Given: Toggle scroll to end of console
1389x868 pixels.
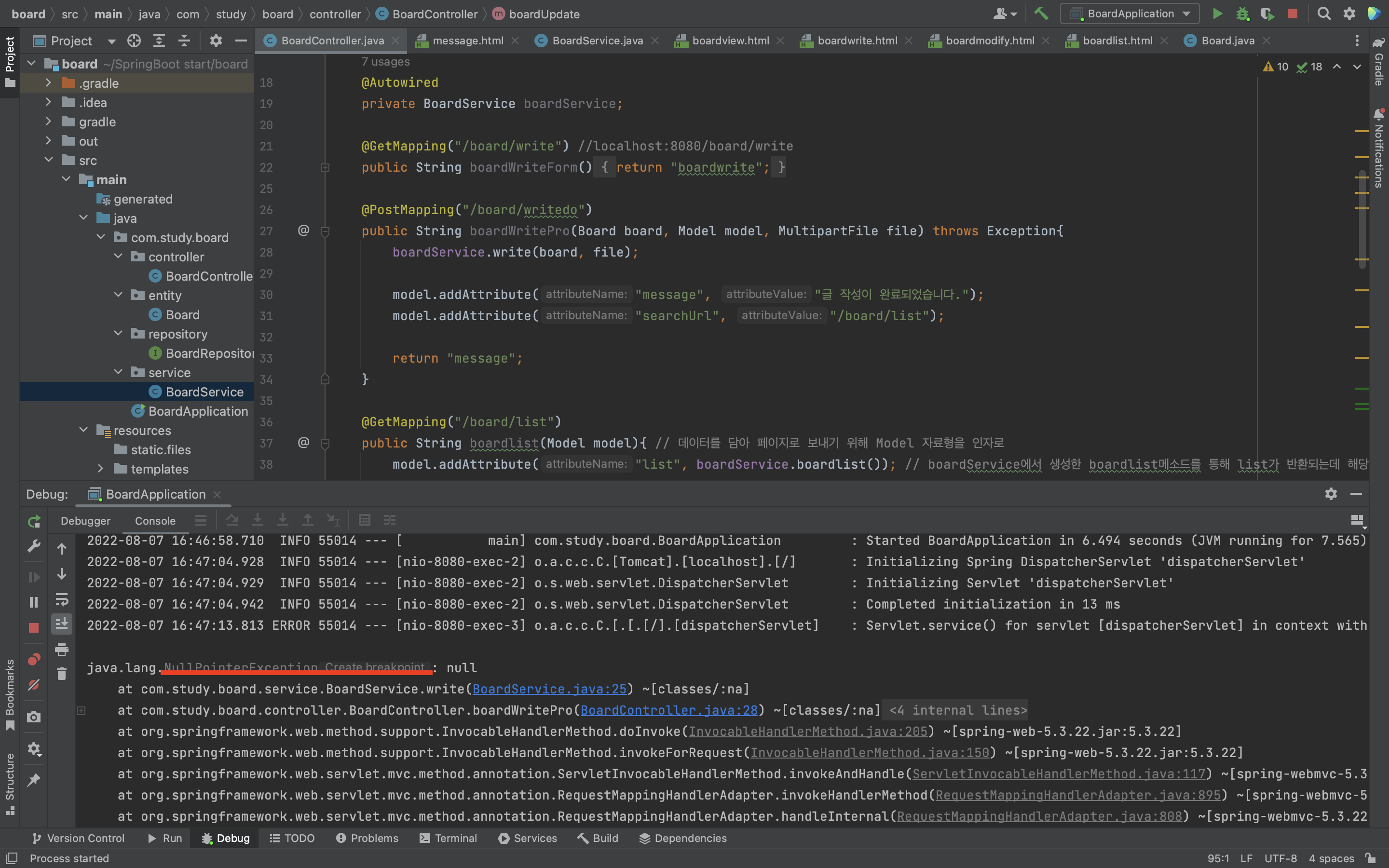Looking at the screenshot, I should (x=61, y=624).
